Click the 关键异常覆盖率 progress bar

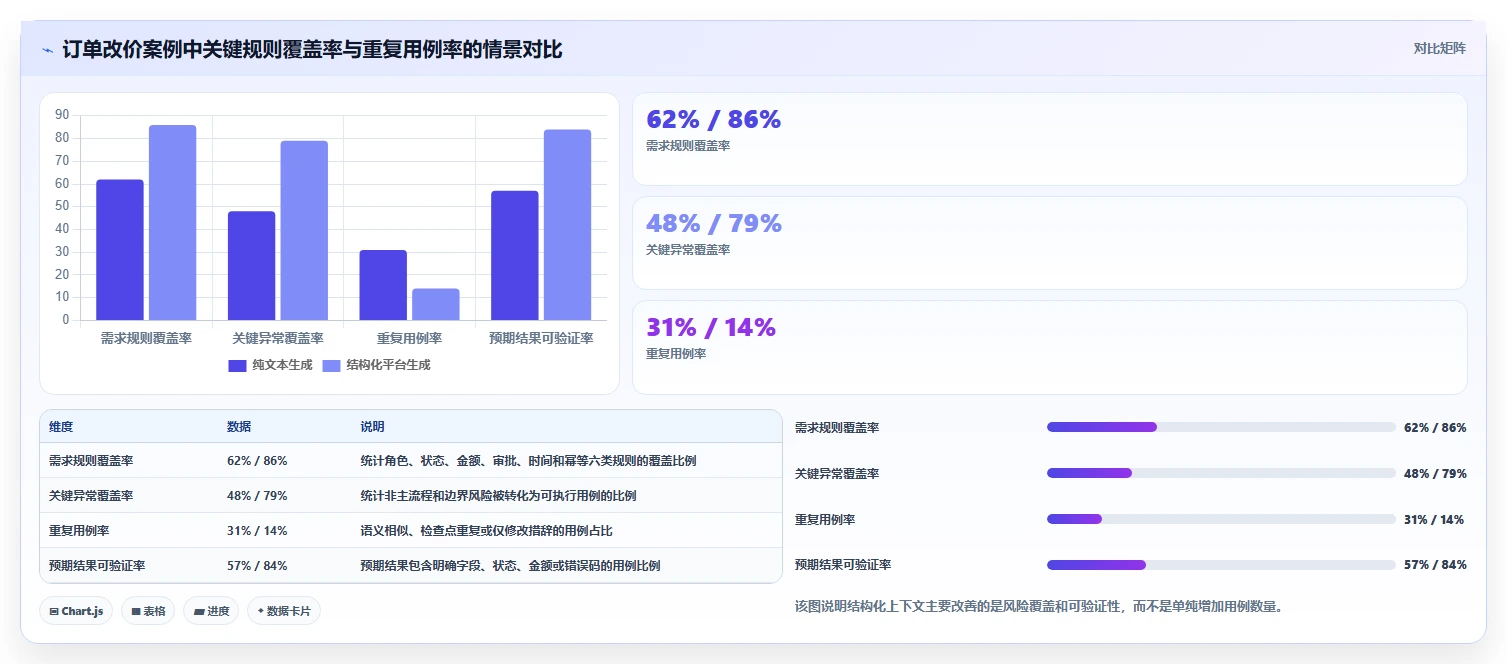coord(1221,473)
